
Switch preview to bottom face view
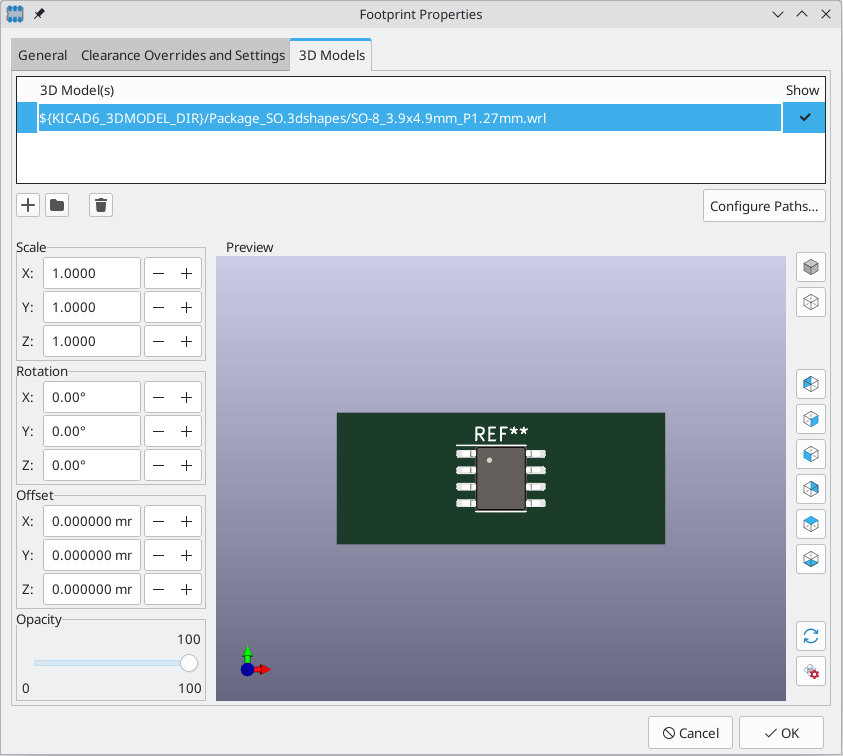pos(811,559)
